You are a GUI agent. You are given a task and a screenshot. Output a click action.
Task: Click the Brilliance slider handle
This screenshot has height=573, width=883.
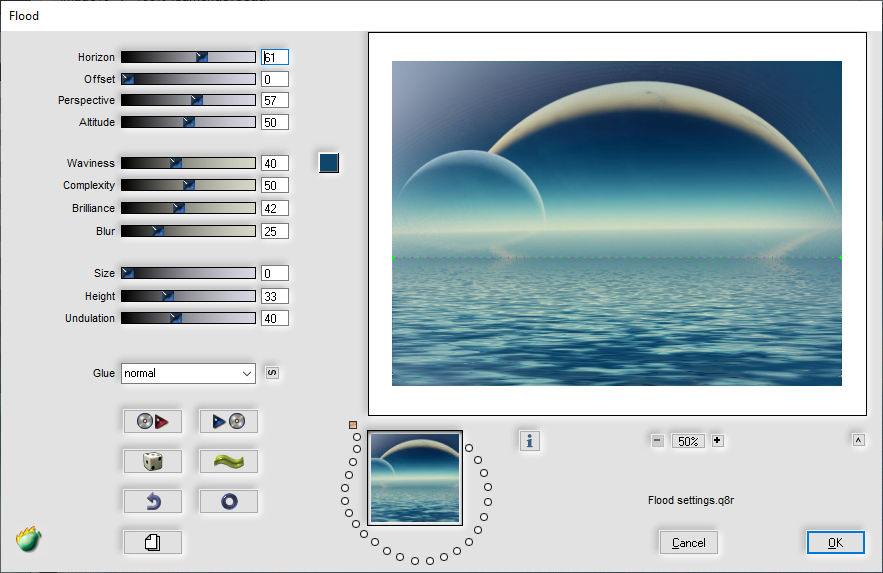tap(179, 208)
